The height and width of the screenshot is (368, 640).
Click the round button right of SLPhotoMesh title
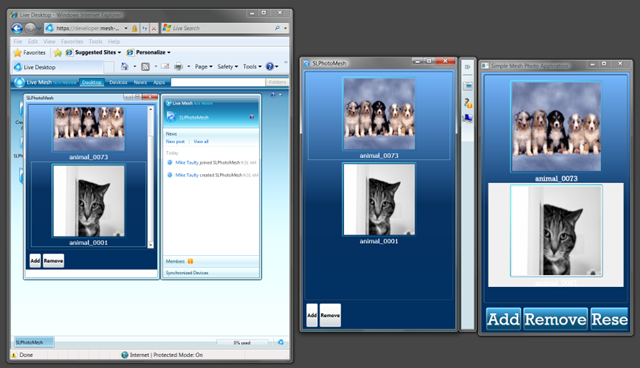(x=252, y=117)
